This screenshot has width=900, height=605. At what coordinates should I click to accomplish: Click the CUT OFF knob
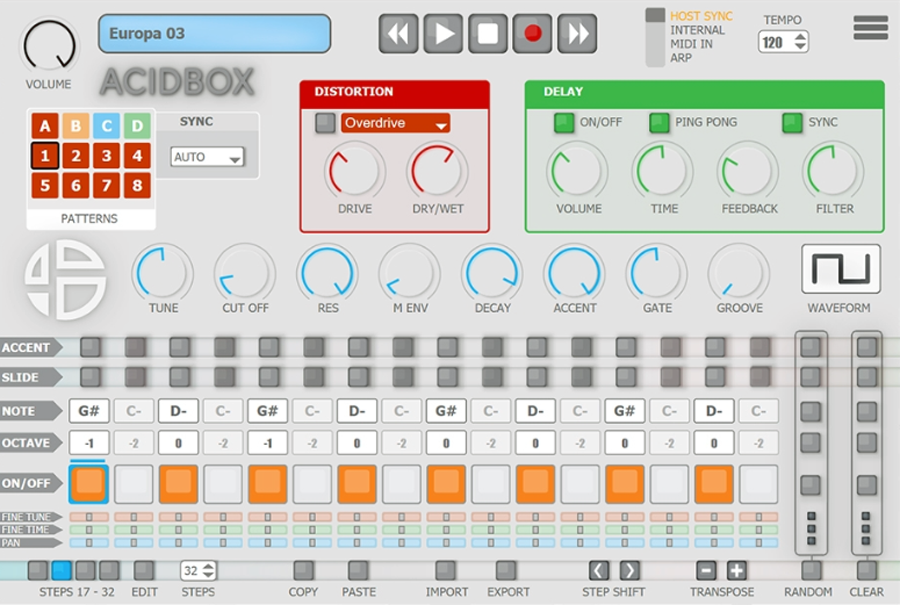(245, 274)
